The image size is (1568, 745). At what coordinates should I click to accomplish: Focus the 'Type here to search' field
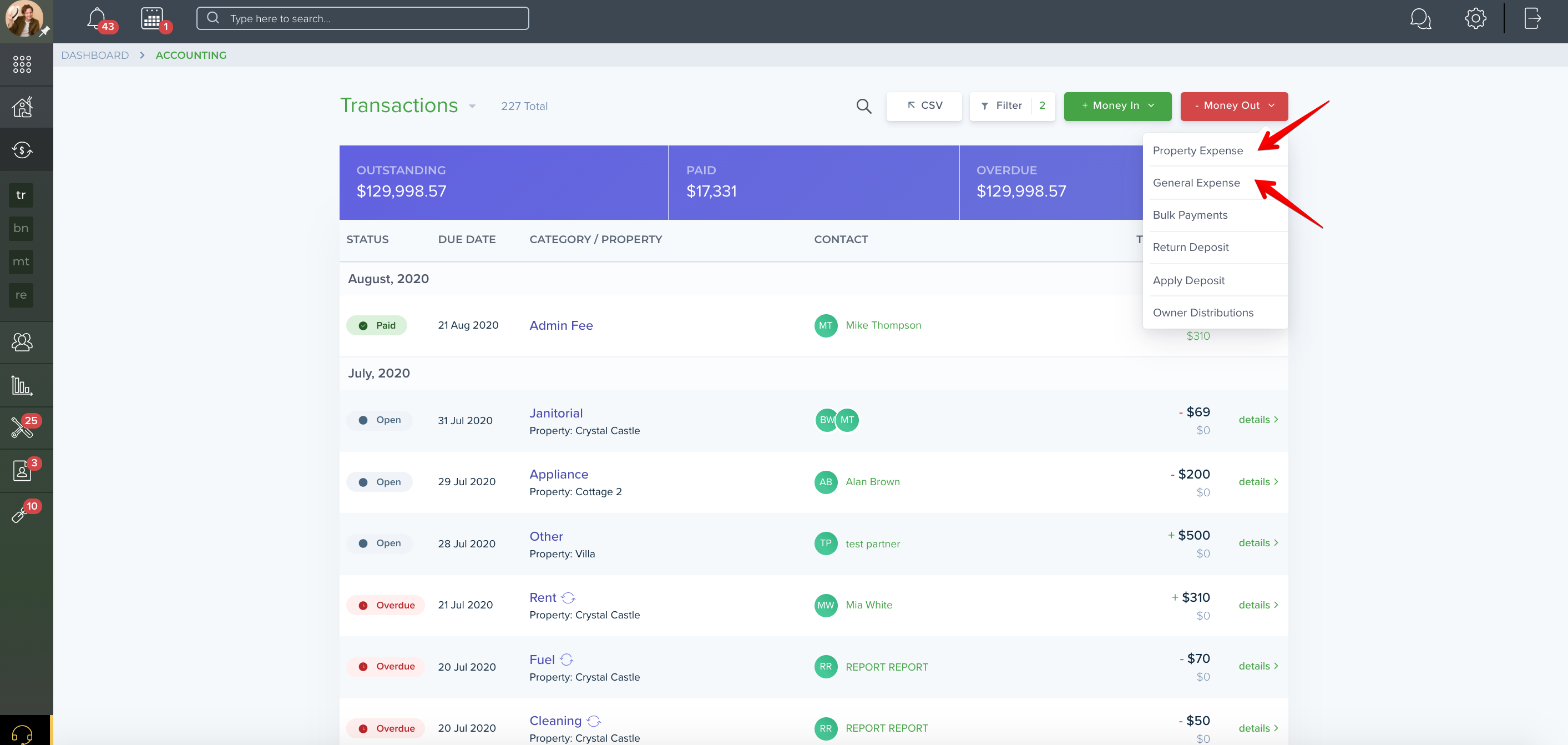[x=362, y=18]
